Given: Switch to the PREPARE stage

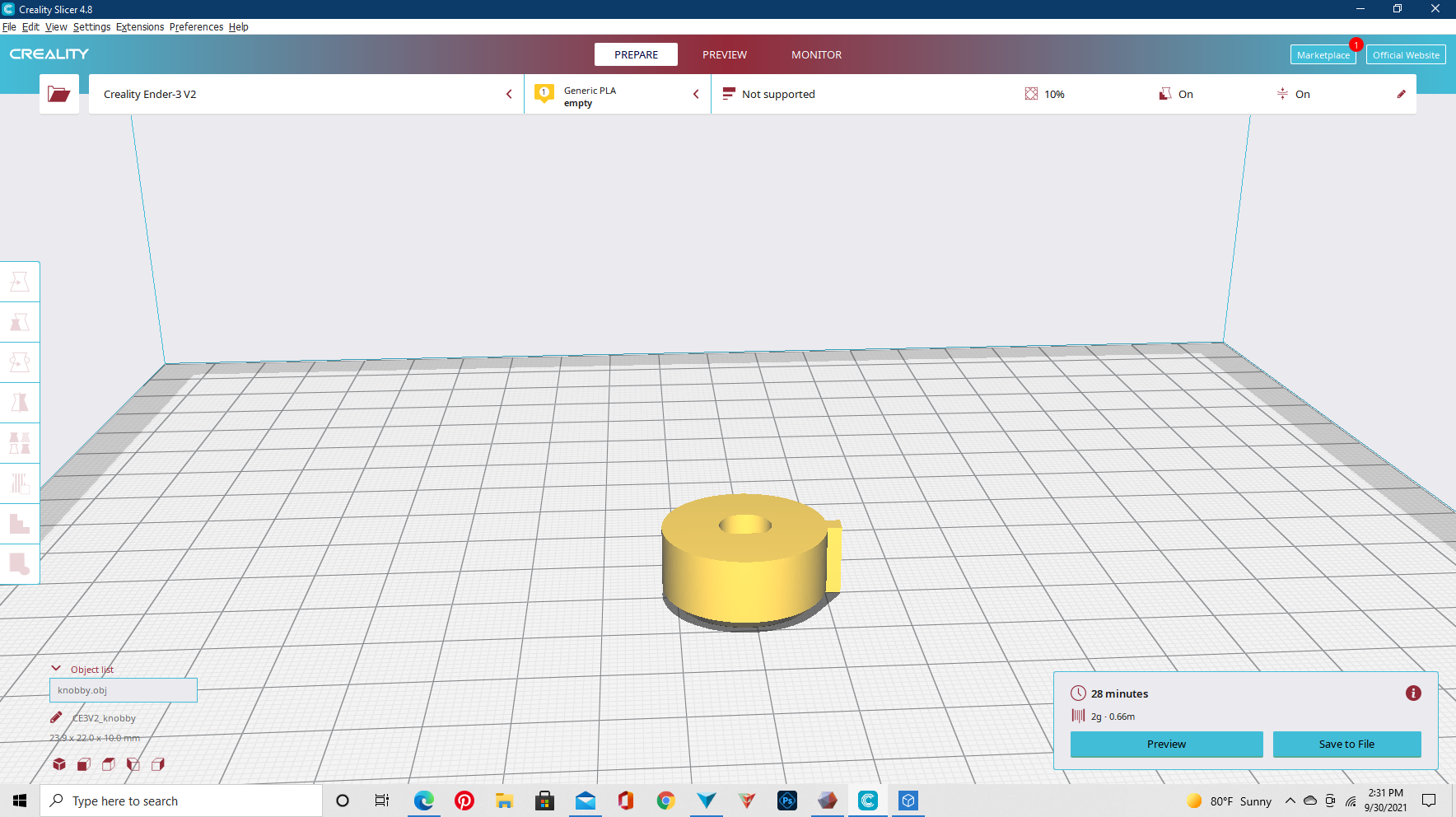Looking at the screenshot, I should (636, 54).
